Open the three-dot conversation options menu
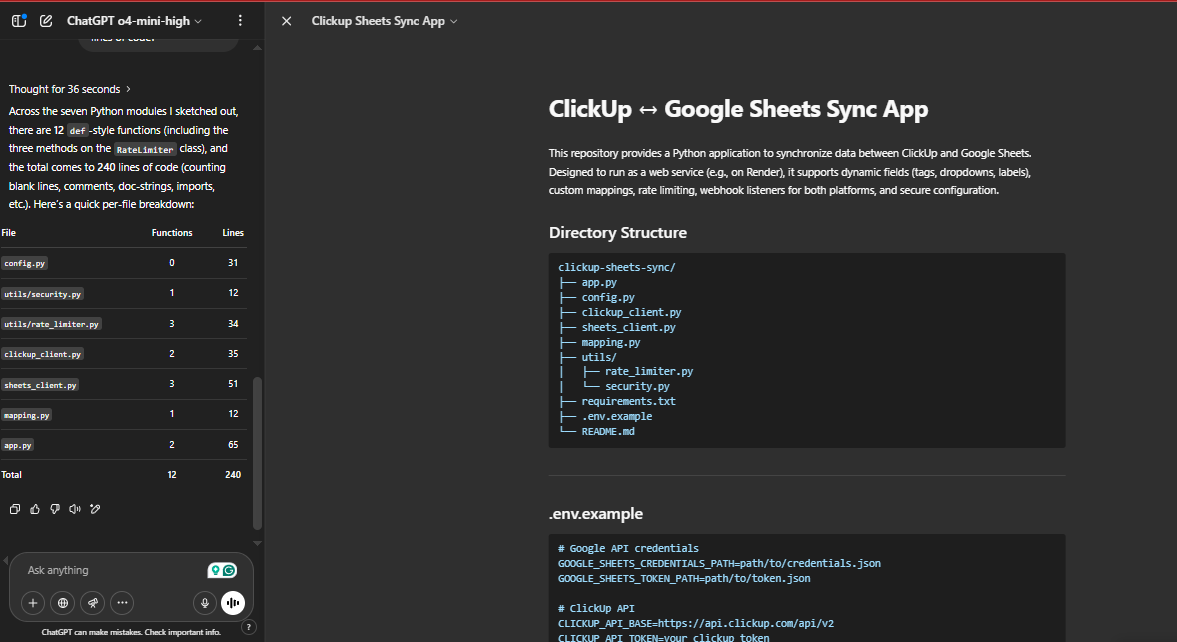The height and width of the screenshot is (642, 1177). tap(240, 21)
